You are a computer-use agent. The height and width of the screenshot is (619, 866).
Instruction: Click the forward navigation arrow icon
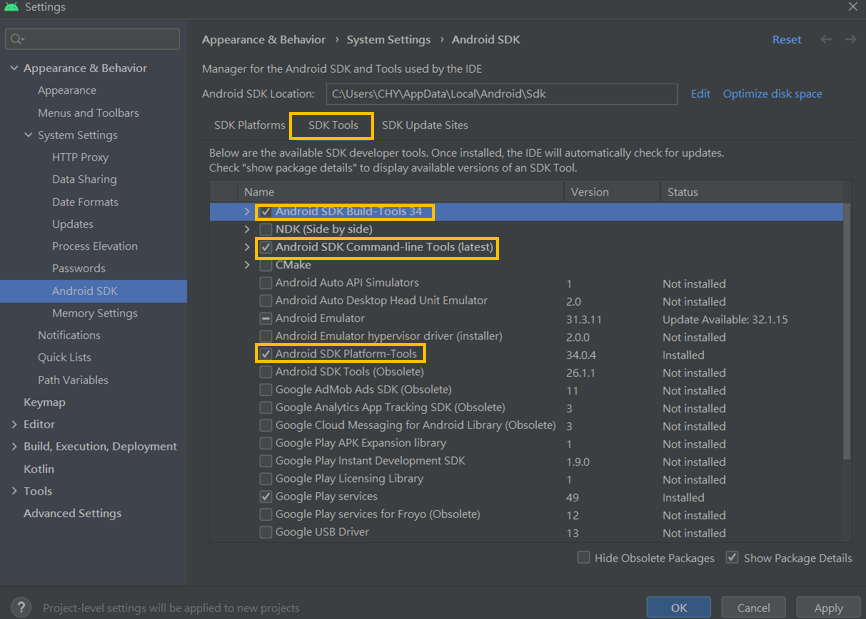click(851, 39)
